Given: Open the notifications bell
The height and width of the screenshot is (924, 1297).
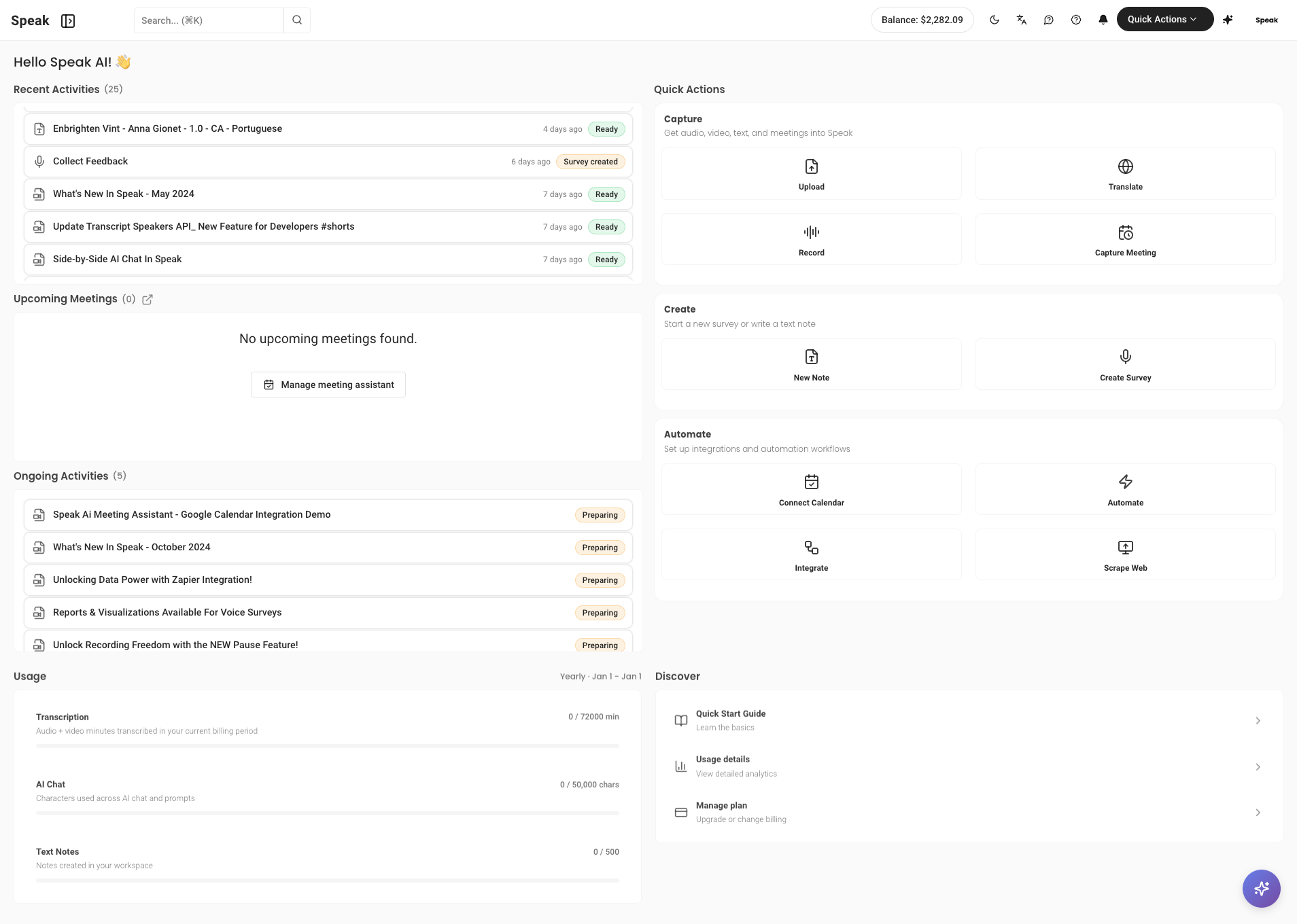Looking at the screenshot, I should pos(1103,20).
